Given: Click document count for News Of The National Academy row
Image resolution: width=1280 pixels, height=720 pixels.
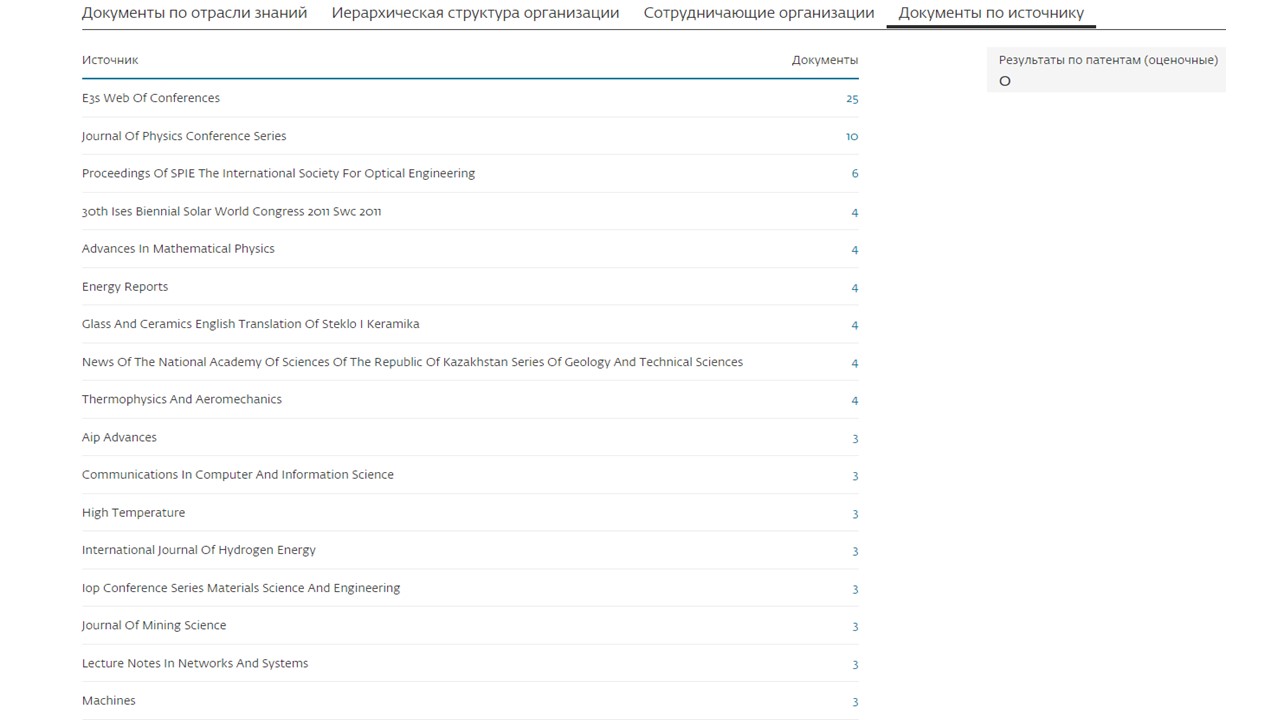Looking at the screenshot, I should [854, 363].
